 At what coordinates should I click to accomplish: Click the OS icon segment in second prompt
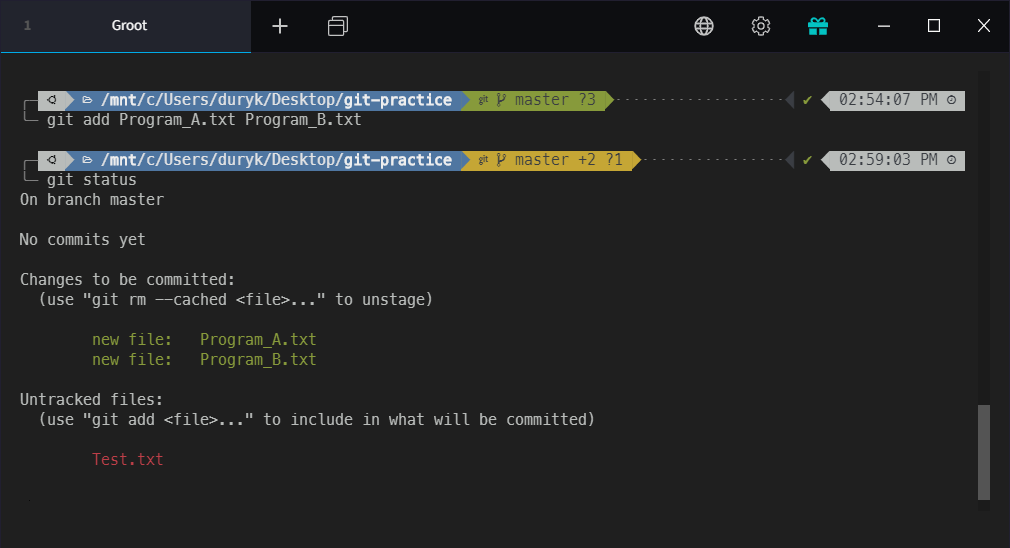click(52, 160)
